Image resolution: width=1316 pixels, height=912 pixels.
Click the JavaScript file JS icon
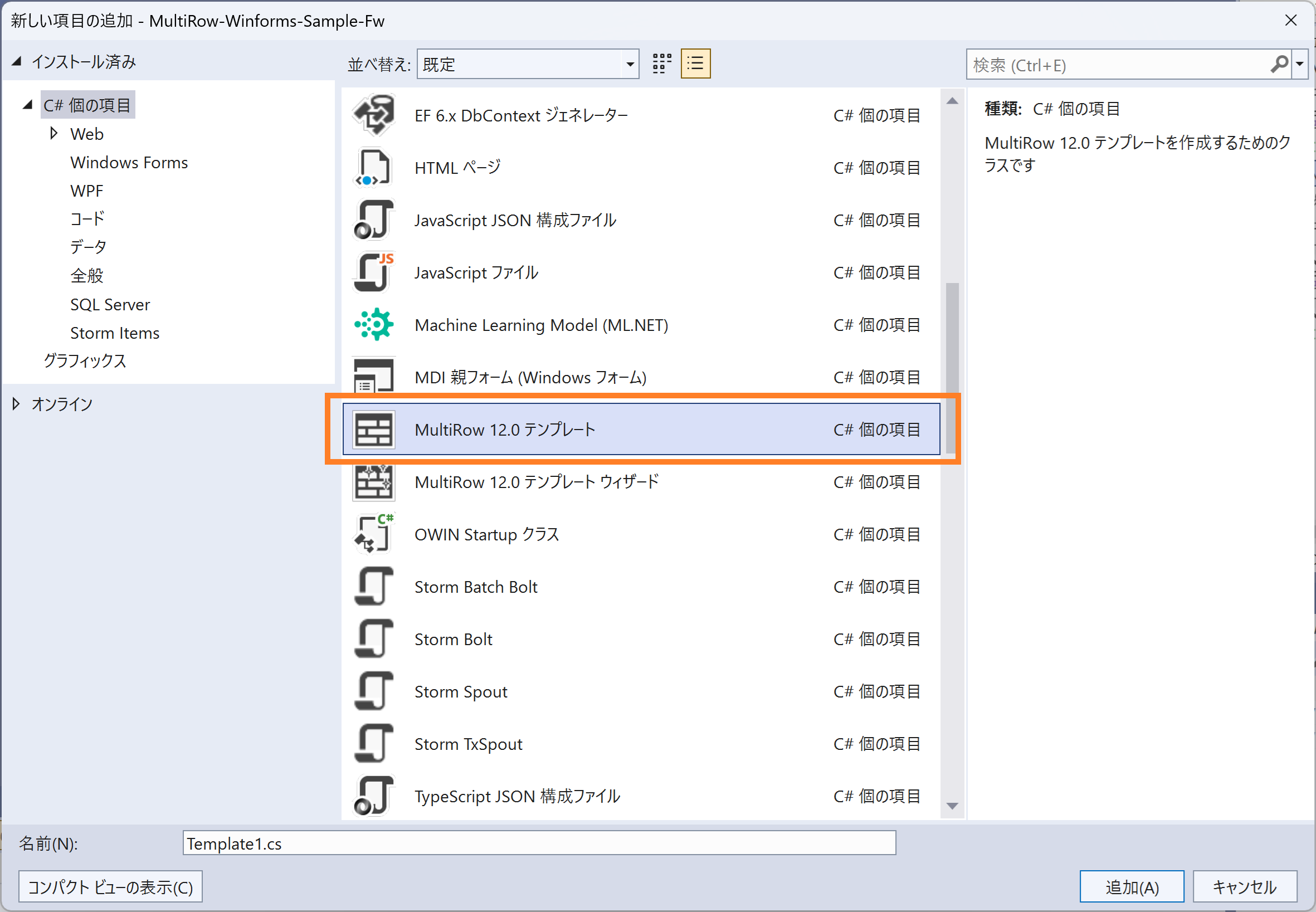click(374, 272)
